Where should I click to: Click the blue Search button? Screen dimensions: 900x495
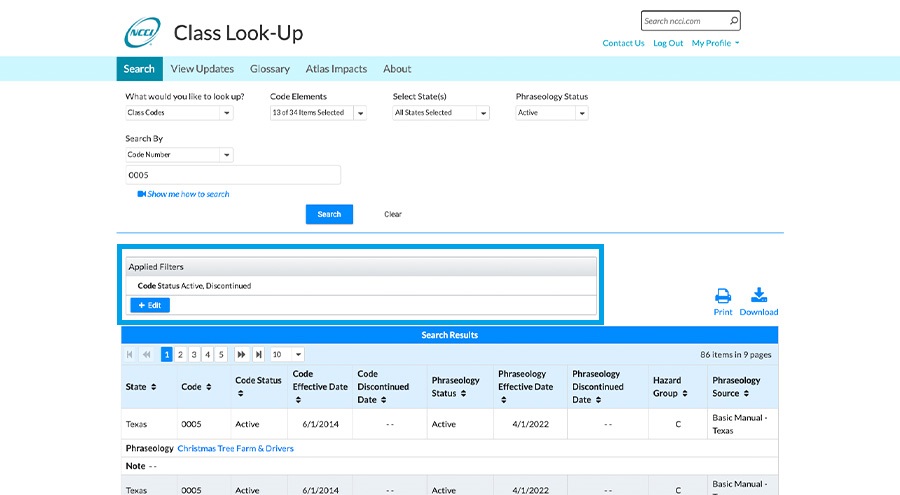(x=329, y=214)
